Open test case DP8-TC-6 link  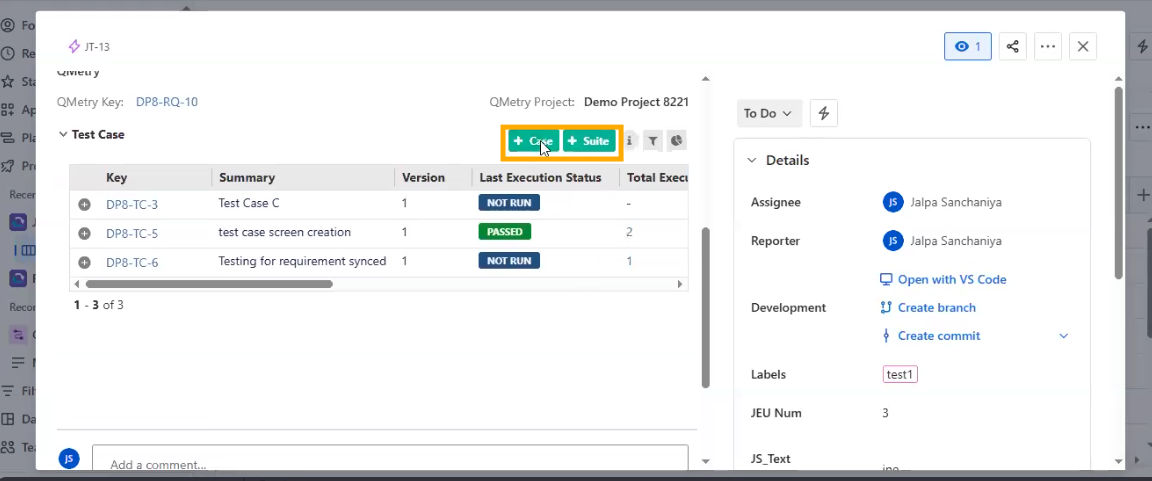tap(132, 262)
